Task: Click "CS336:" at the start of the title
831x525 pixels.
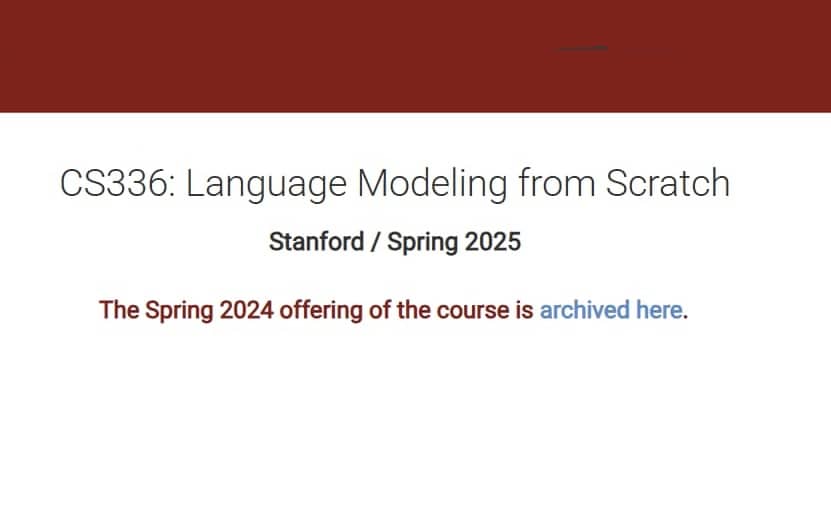Action: coord(117,185)
